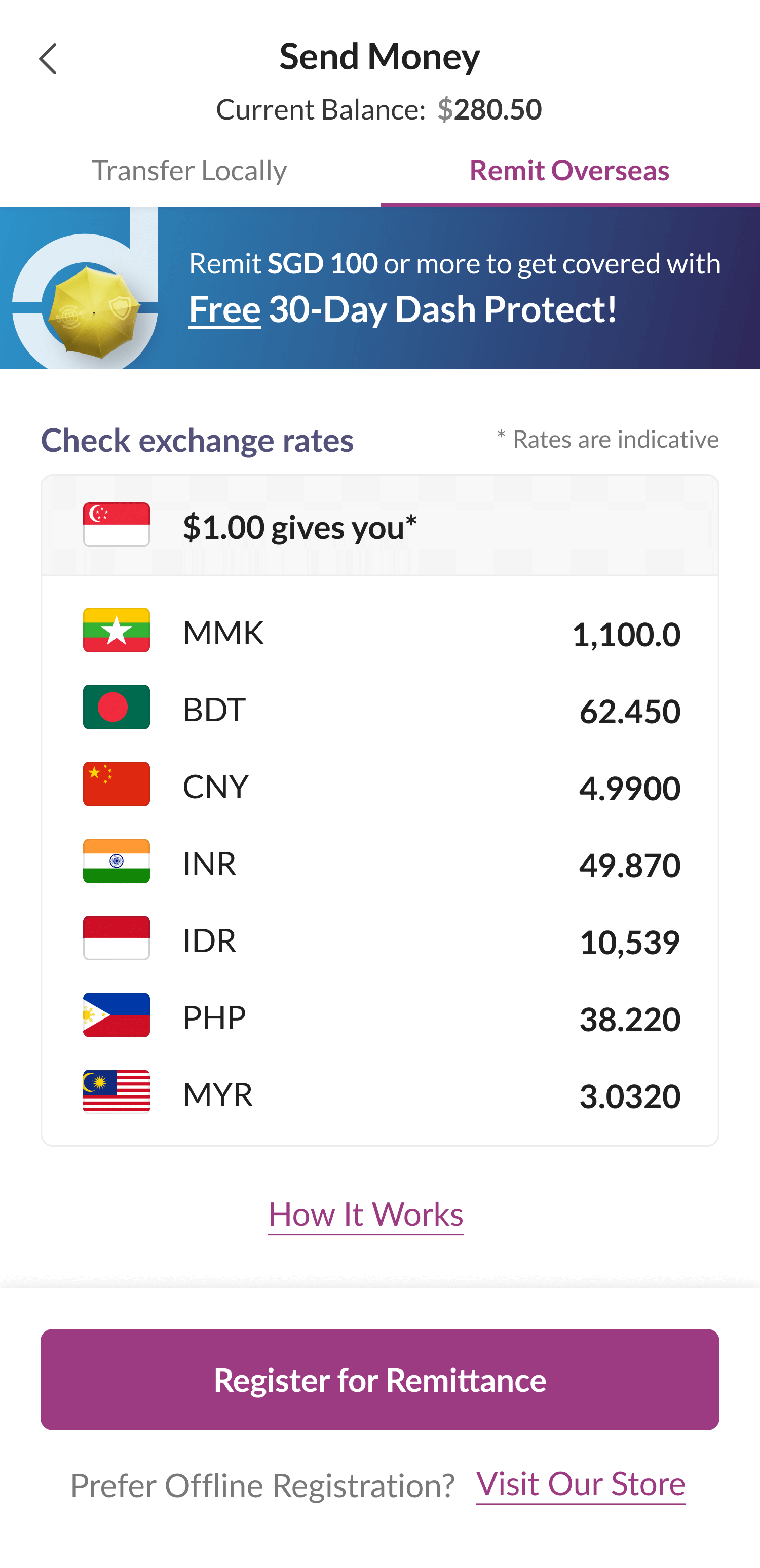Tap the CNY currency label
The width and height of the screenshot is (760, 1568).
click(215, 787)
